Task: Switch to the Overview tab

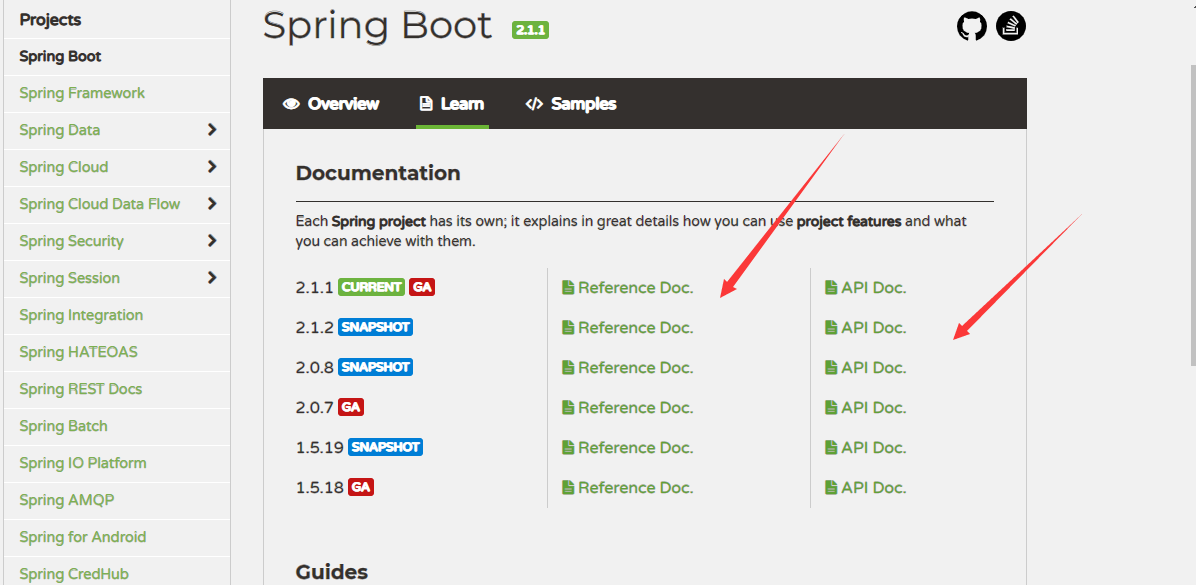Action: coord(331,104)
